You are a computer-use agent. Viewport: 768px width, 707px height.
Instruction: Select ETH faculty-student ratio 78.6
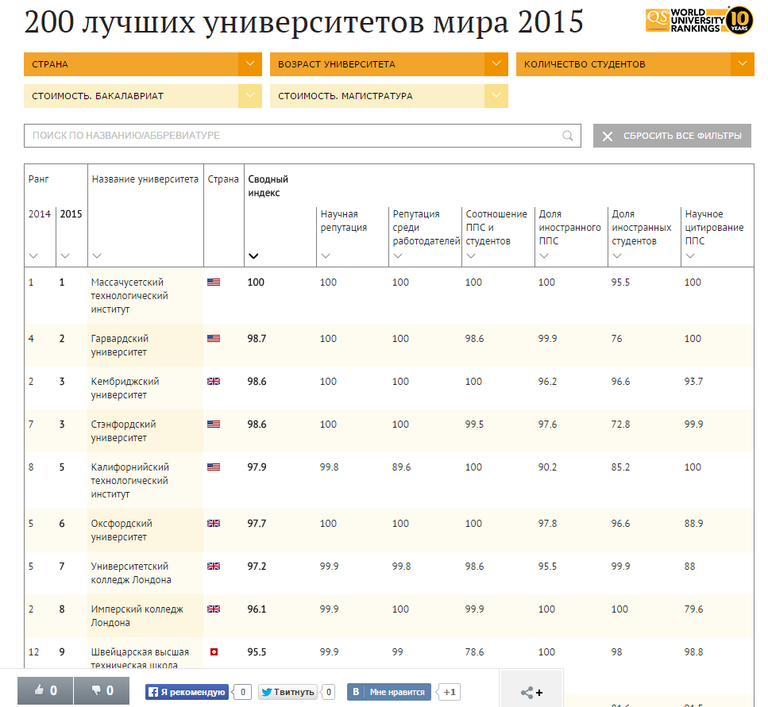[x=474, y=652]
